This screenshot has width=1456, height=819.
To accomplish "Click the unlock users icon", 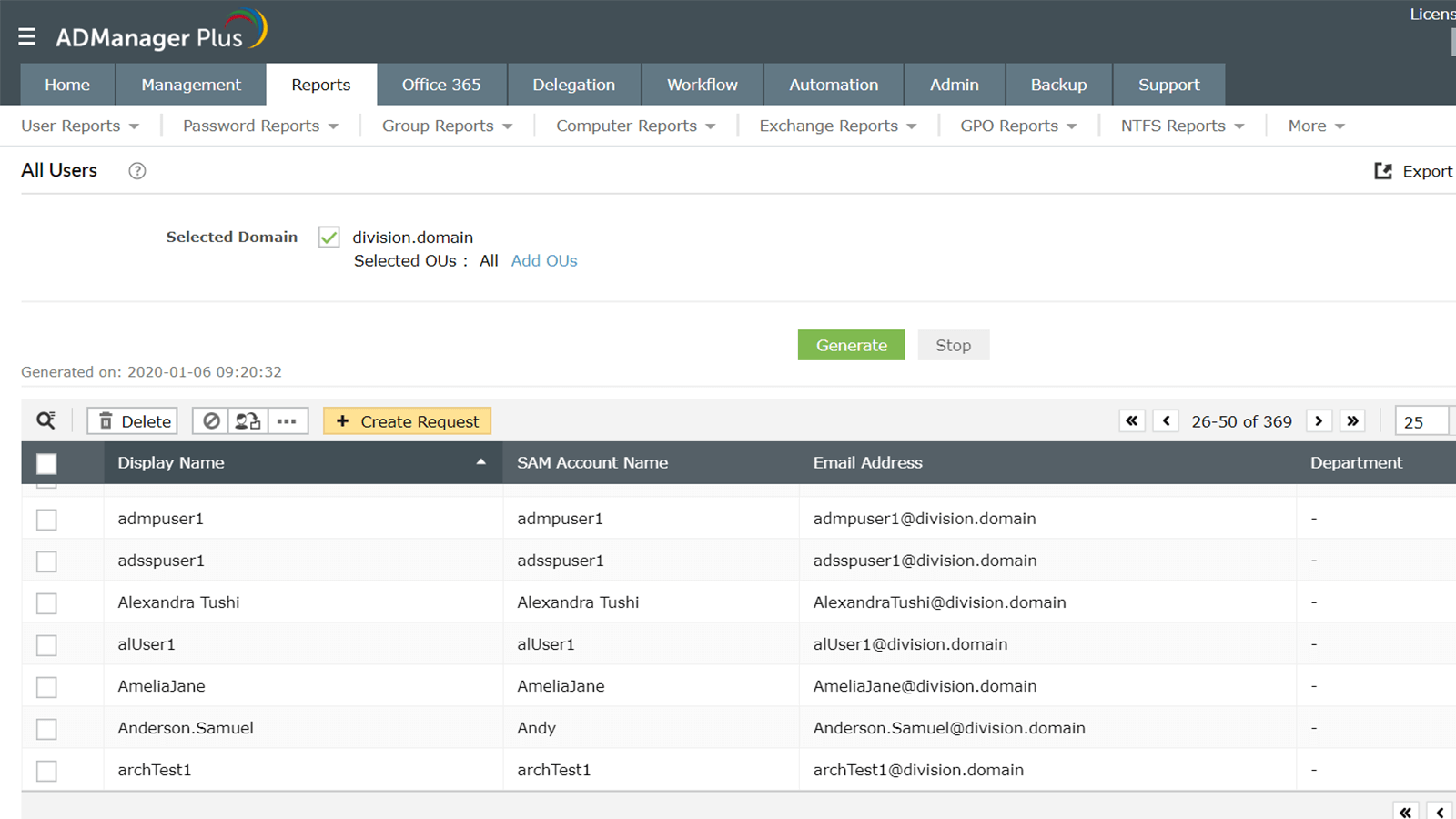I will pyautogui.click(x=248, y=420).
